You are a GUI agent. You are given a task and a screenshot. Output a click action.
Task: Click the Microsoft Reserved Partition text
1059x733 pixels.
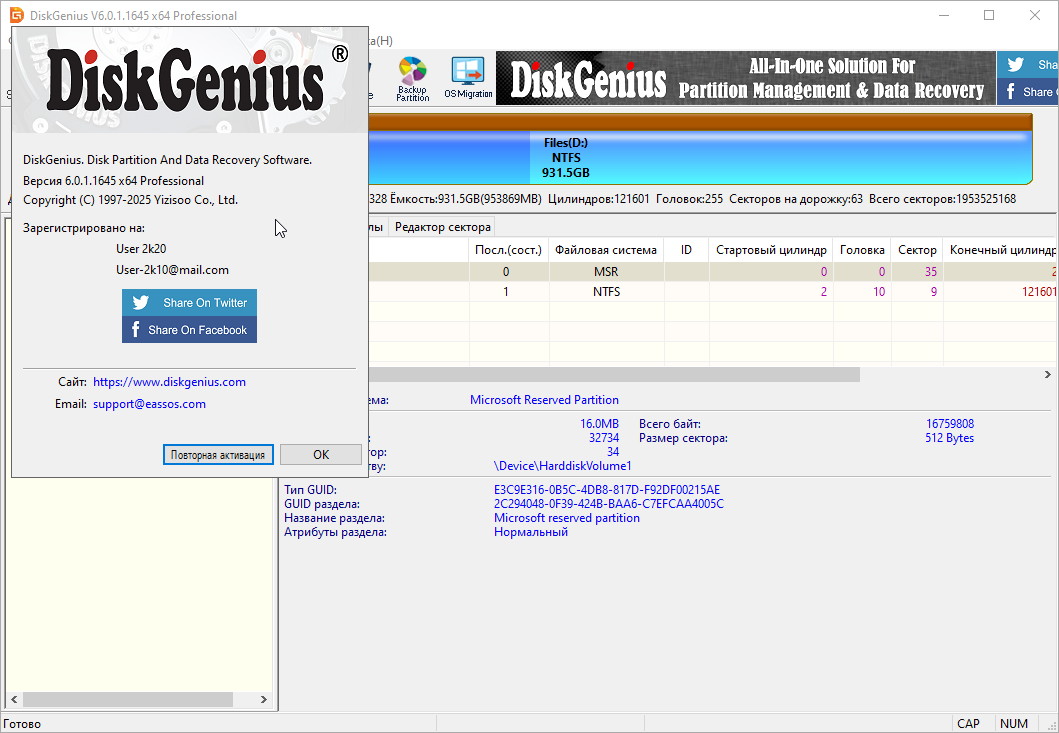[544, 400]
